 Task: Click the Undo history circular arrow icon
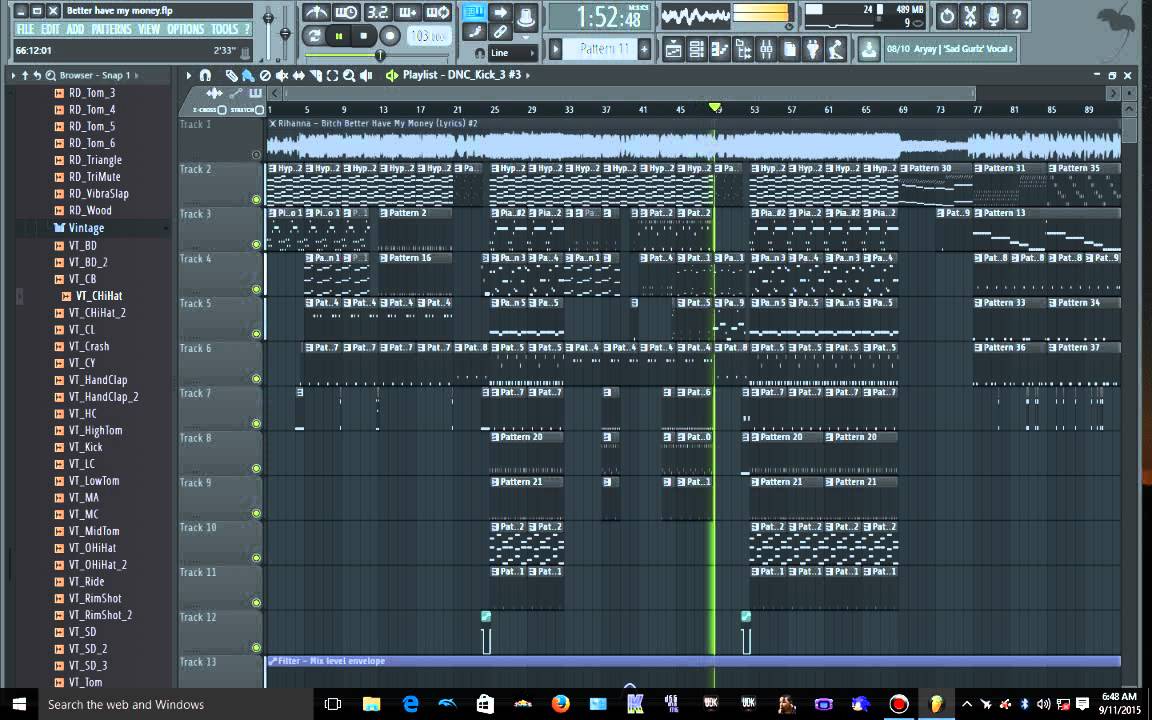(x=947, y=15)
